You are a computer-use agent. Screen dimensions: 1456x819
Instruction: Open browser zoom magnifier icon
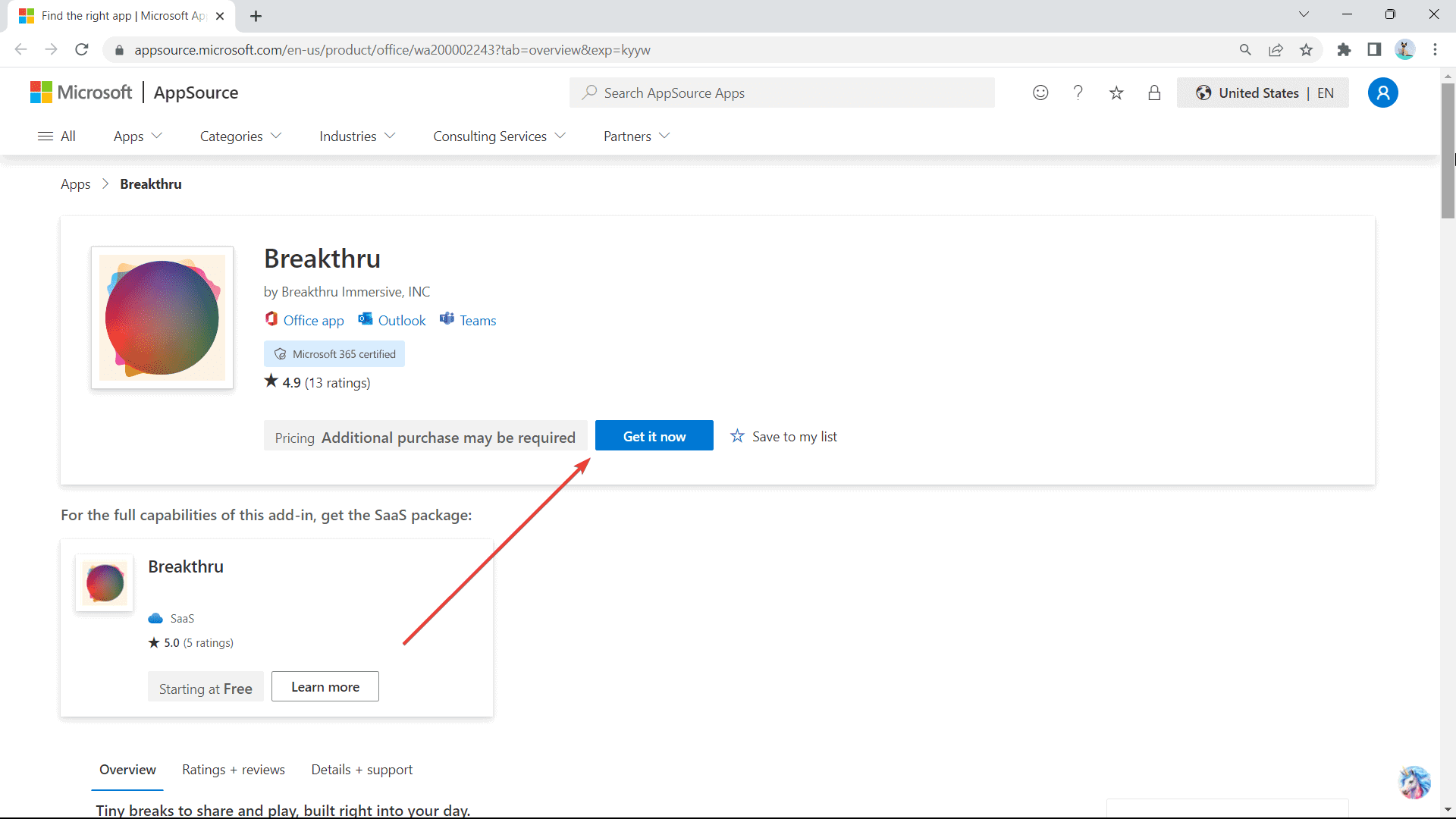pos(1245,49)
